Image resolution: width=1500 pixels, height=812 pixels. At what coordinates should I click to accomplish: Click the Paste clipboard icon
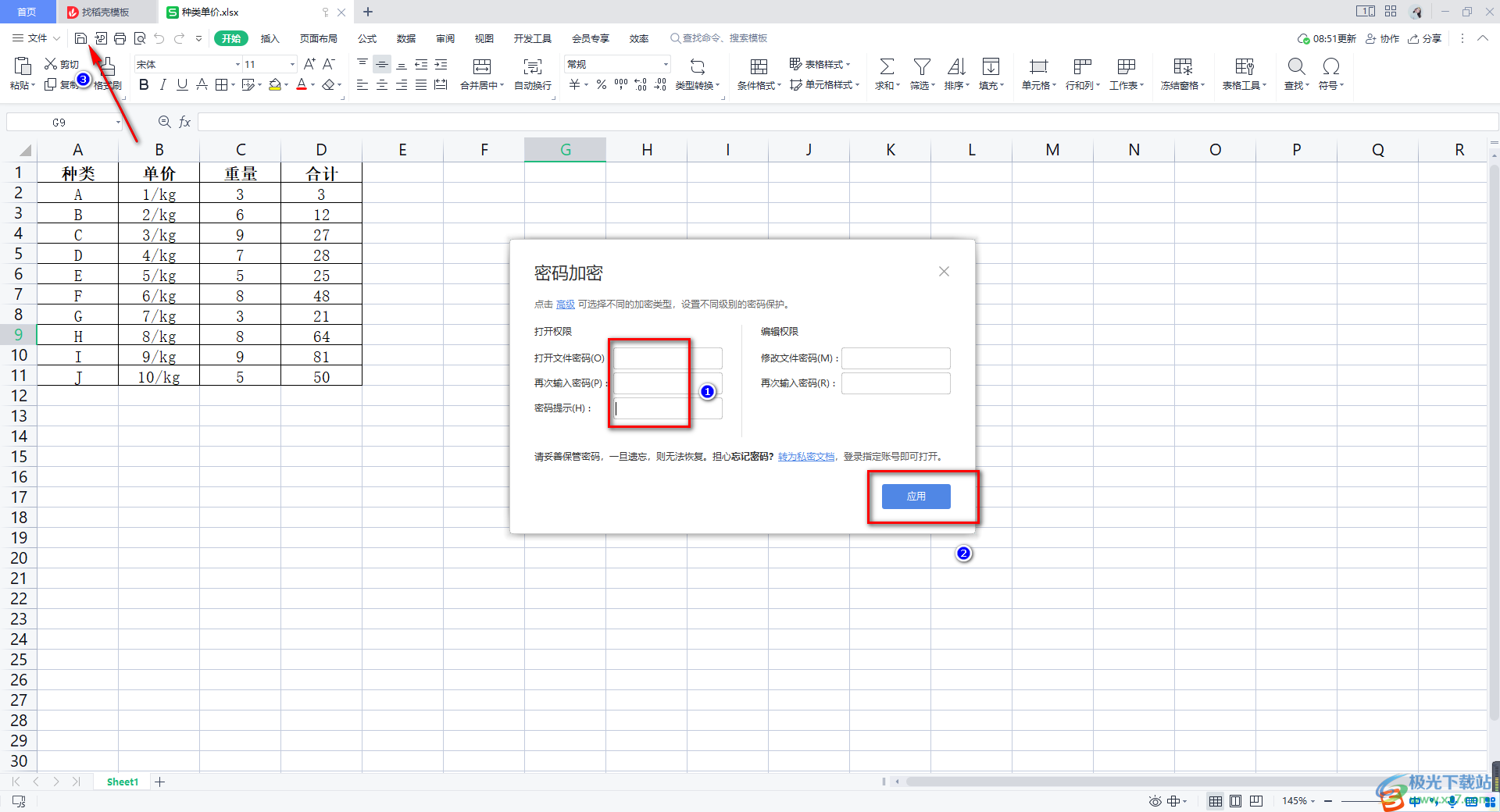23,66
